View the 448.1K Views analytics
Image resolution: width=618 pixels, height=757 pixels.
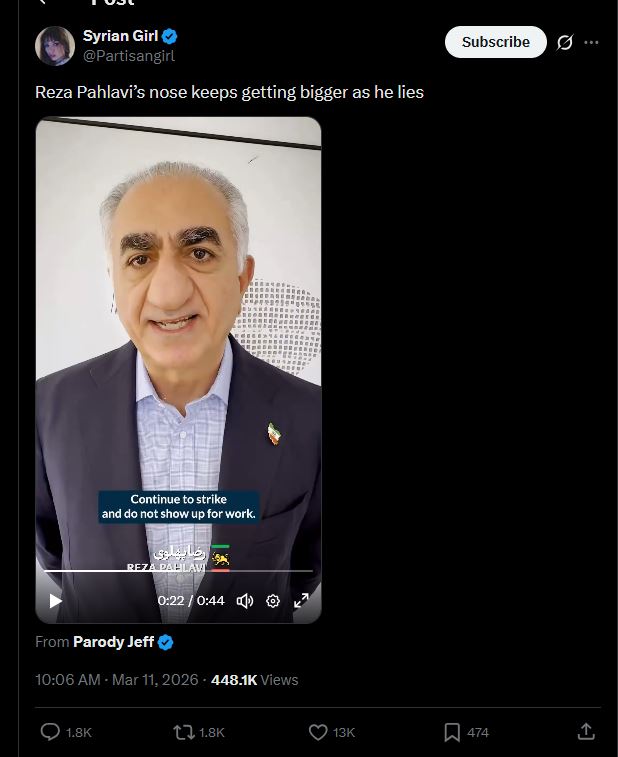tap(254, 680)
